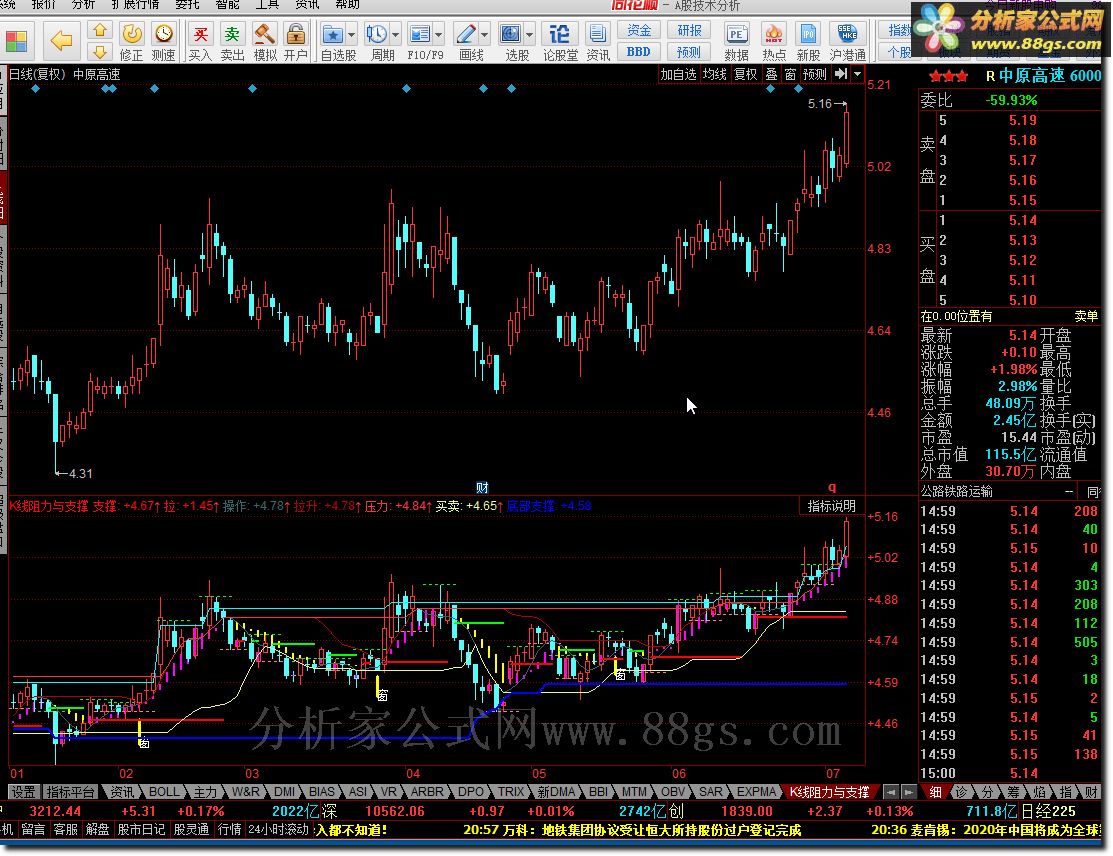Open the 模拟 gavel simulation icon
The height and width of the screenshot is (856, 1113).
(x=265, y=34)
